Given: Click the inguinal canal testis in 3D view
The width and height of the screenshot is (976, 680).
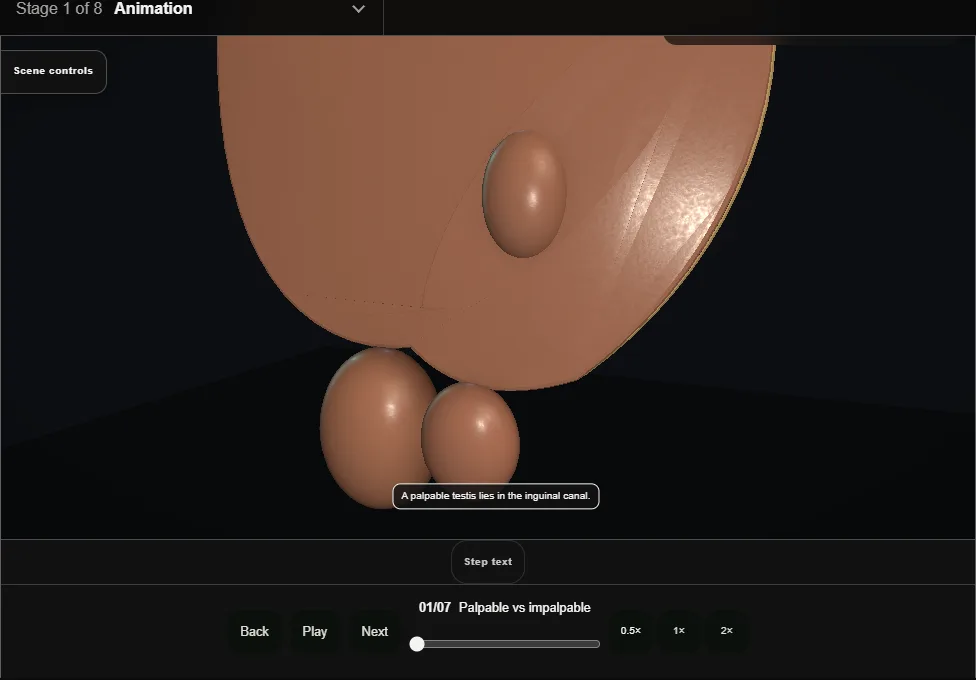Looking at the screenshot, I should pyautogui.click(x=524, y=194).
